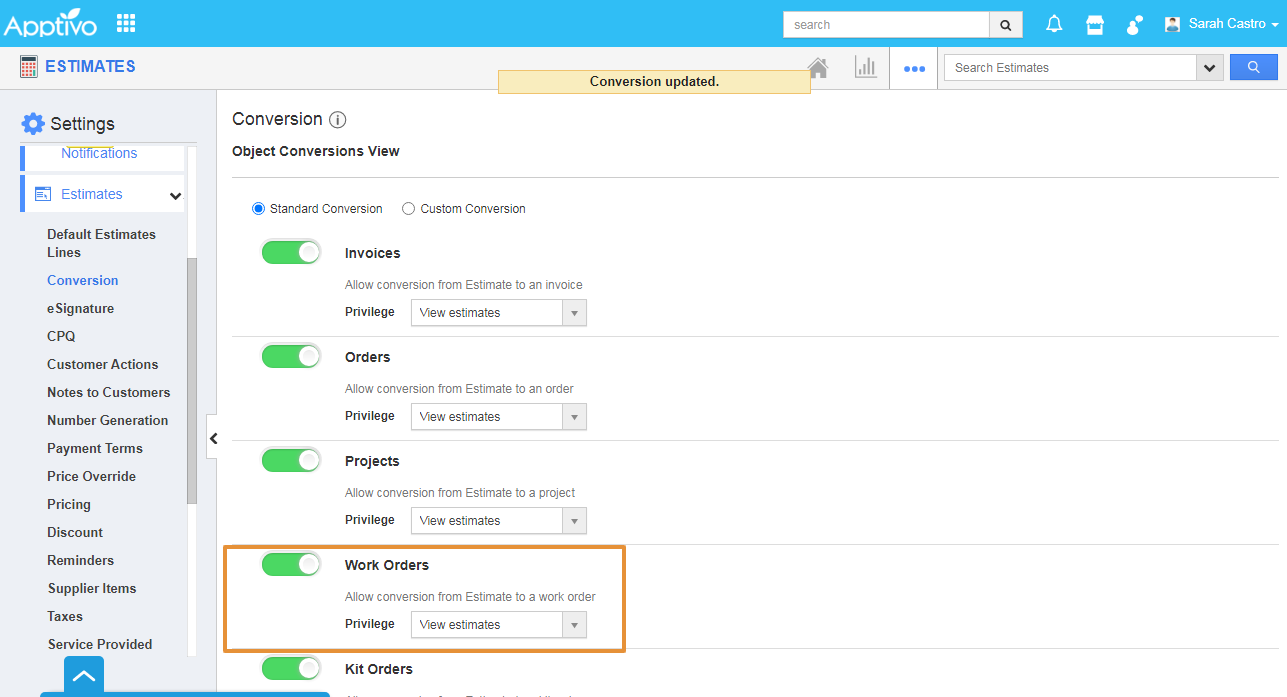Screen dimensions: 1287x697
Task: Open Notifications settings link
Action: (x=99, y=153)
